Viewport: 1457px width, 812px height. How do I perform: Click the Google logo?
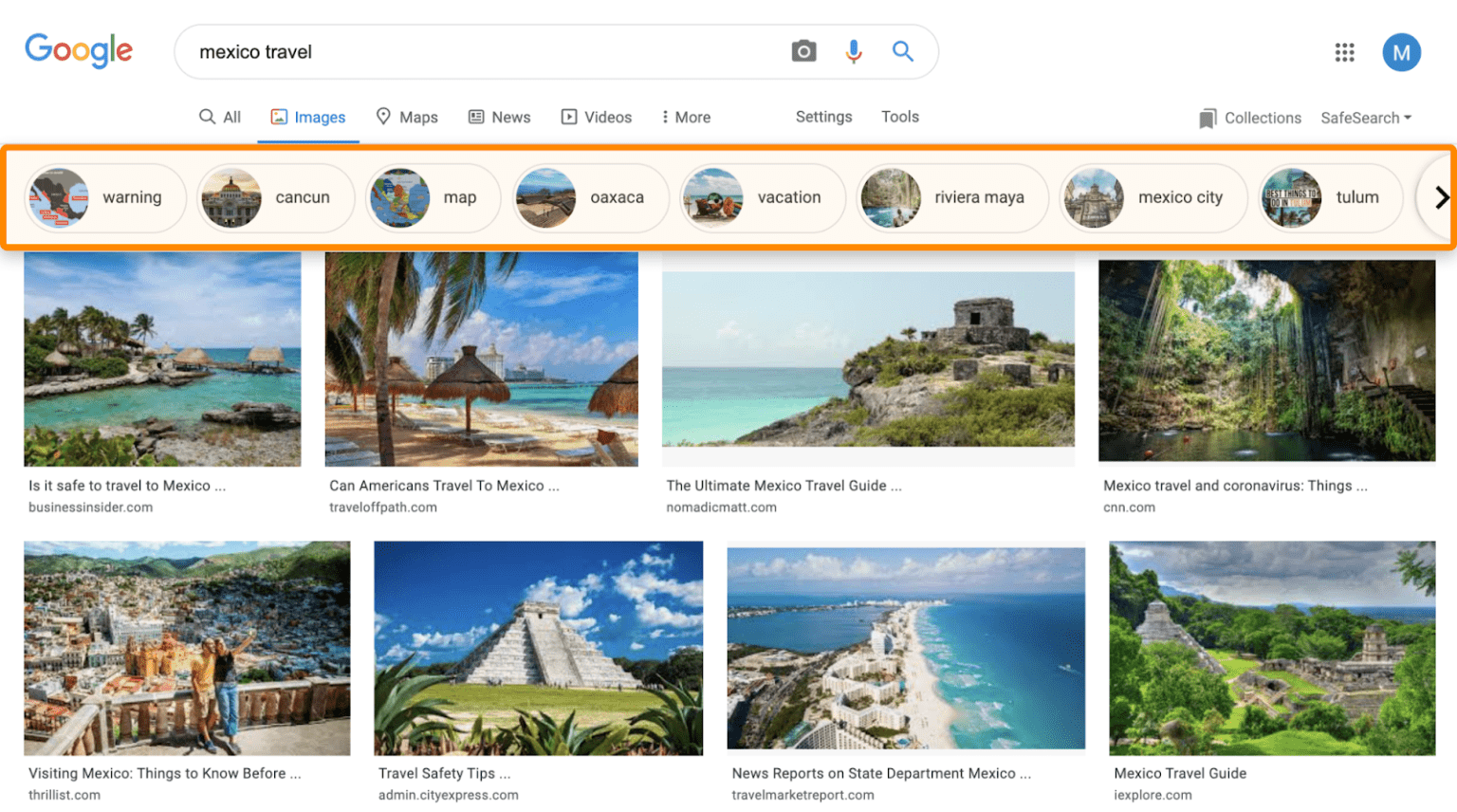(79, 51)
